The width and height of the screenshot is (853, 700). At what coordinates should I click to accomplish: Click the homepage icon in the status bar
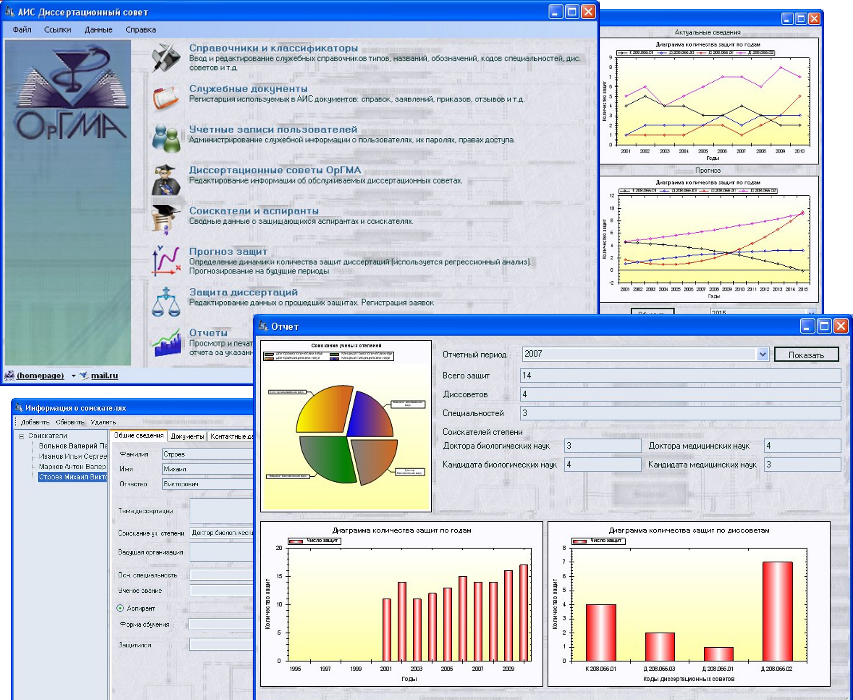click(9, 376)
